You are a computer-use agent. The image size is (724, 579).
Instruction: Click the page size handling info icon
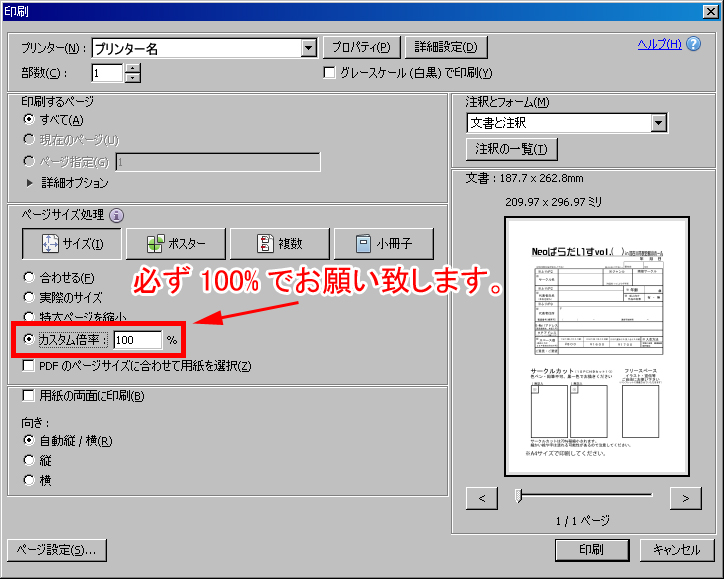pos(117,215)
